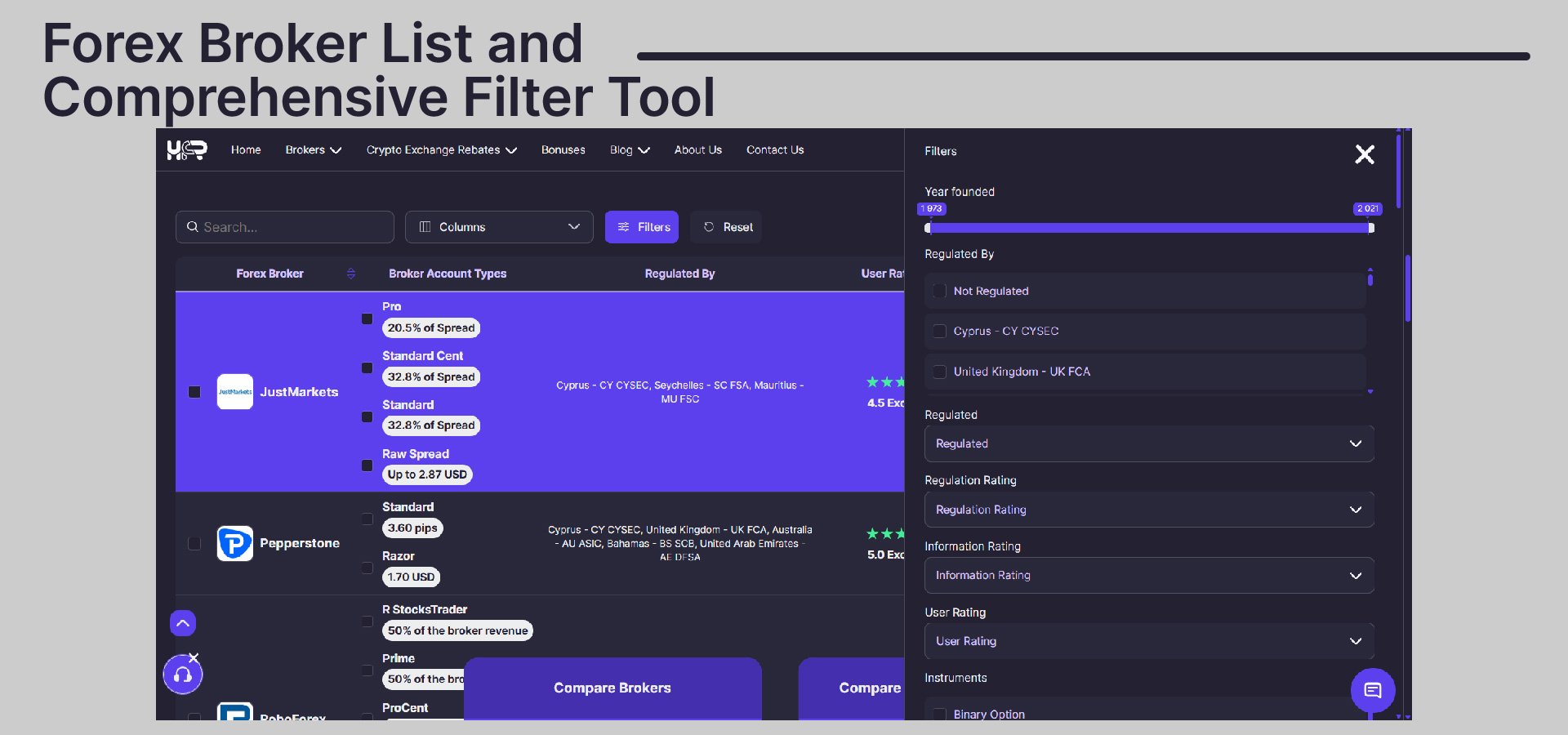Go to the Home page
The height and width of the screenshot is (735, 1568).
246,150
